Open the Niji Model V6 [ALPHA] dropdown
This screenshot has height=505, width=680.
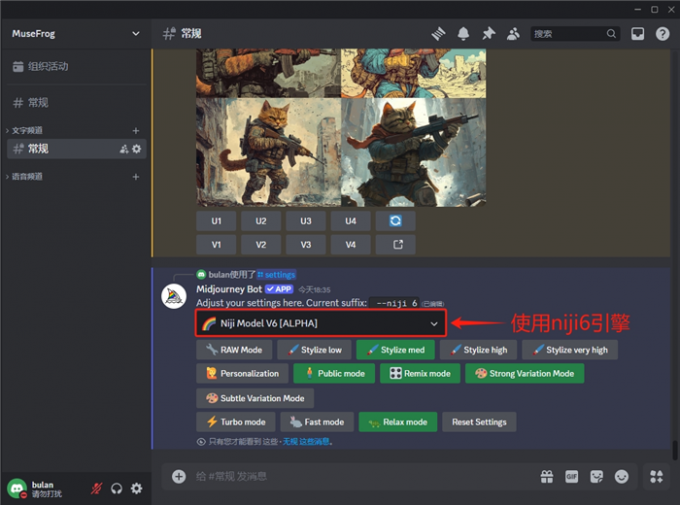tap(321, 323)
